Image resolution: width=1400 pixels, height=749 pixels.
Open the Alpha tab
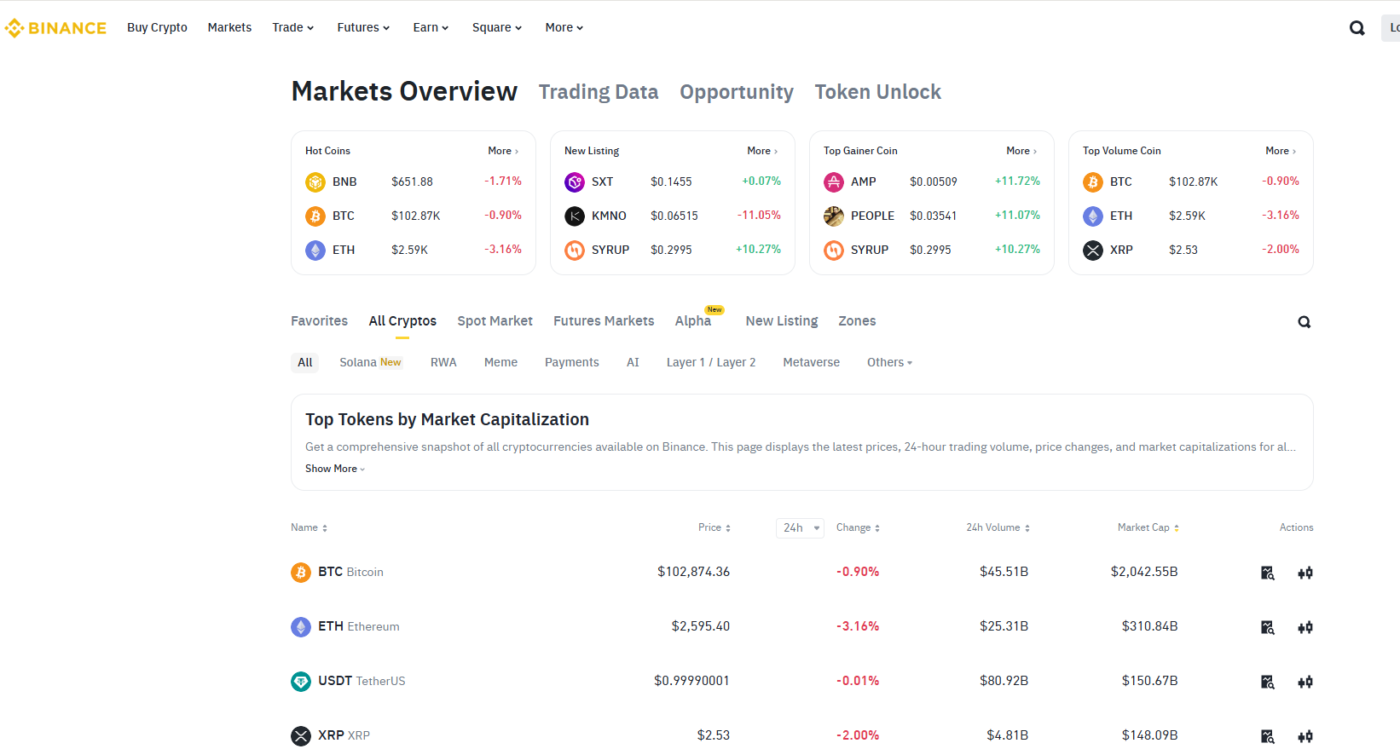[693, 321]
